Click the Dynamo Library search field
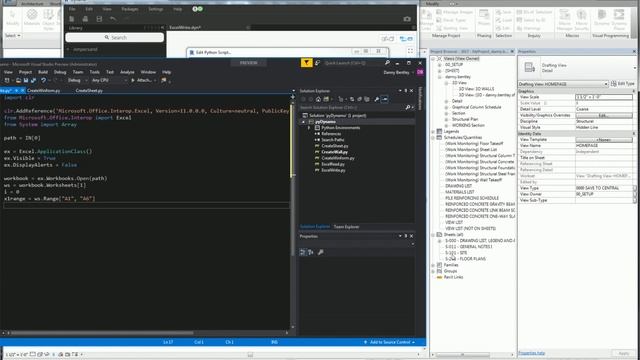This screenshot has height=360, width=640. tap(115, 38)
